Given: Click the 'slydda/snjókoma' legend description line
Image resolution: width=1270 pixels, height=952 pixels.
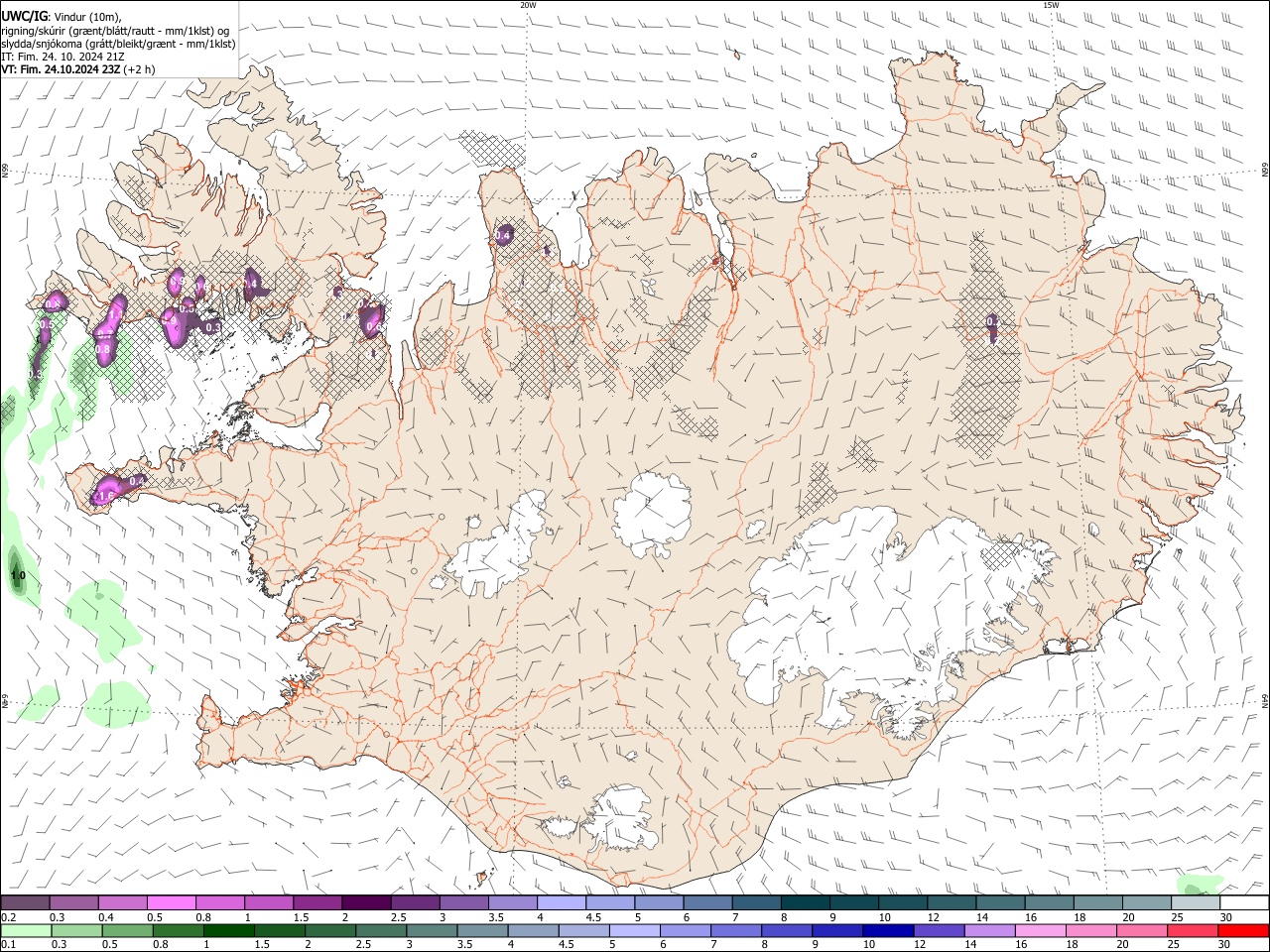Looking at the screenshot, I should pos(118,44).
